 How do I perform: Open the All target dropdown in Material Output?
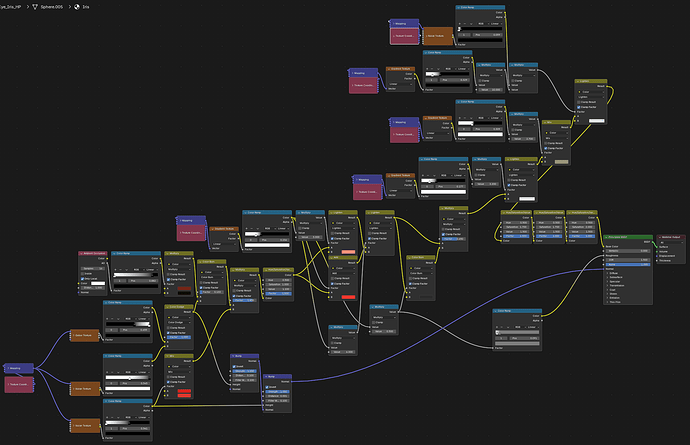(672, 243)
